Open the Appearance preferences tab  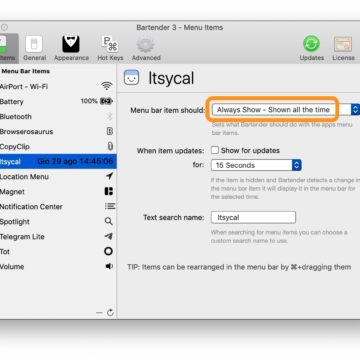[71, 49]
